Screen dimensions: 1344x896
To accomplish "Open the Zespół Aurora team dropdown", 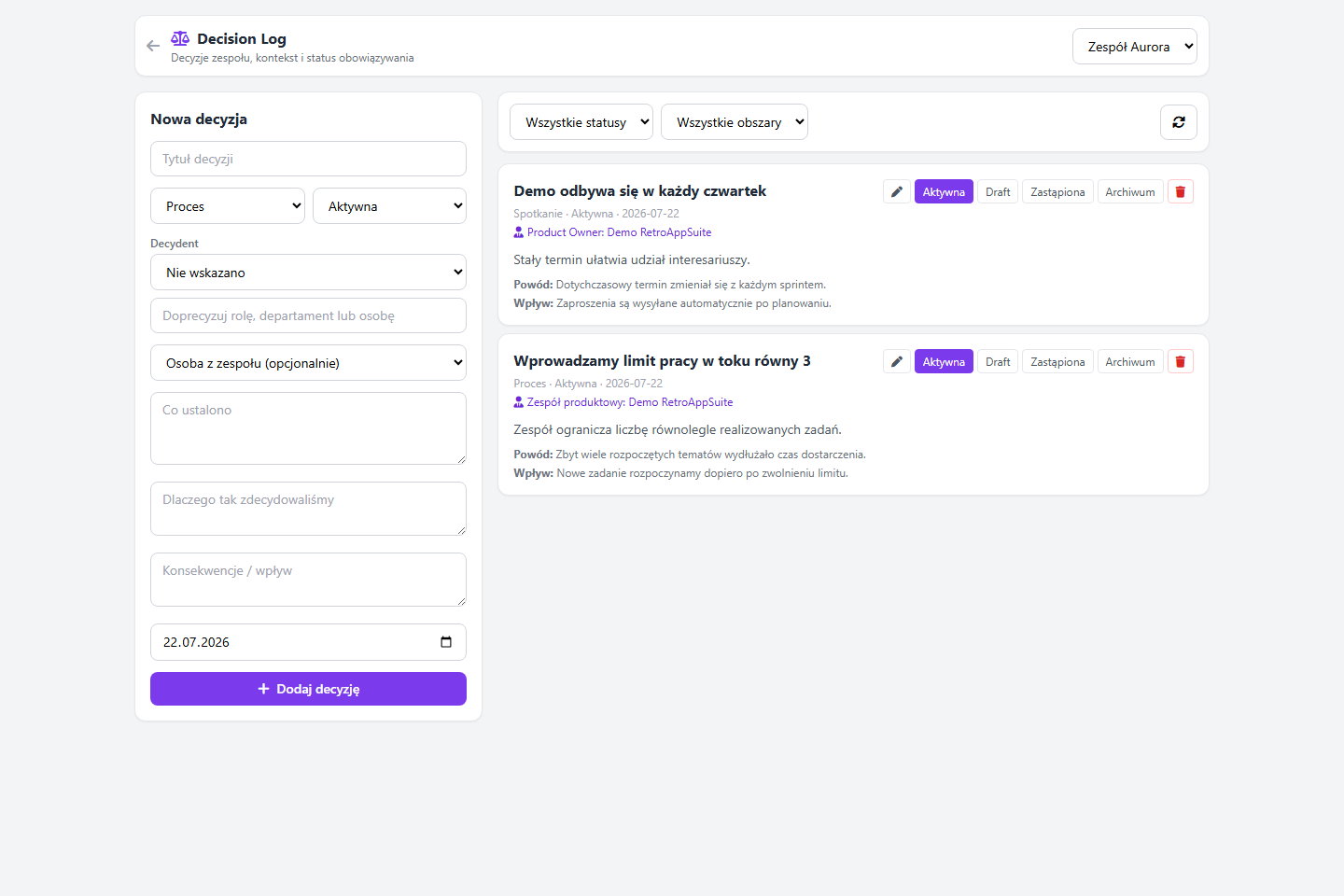I will 1135,47.
